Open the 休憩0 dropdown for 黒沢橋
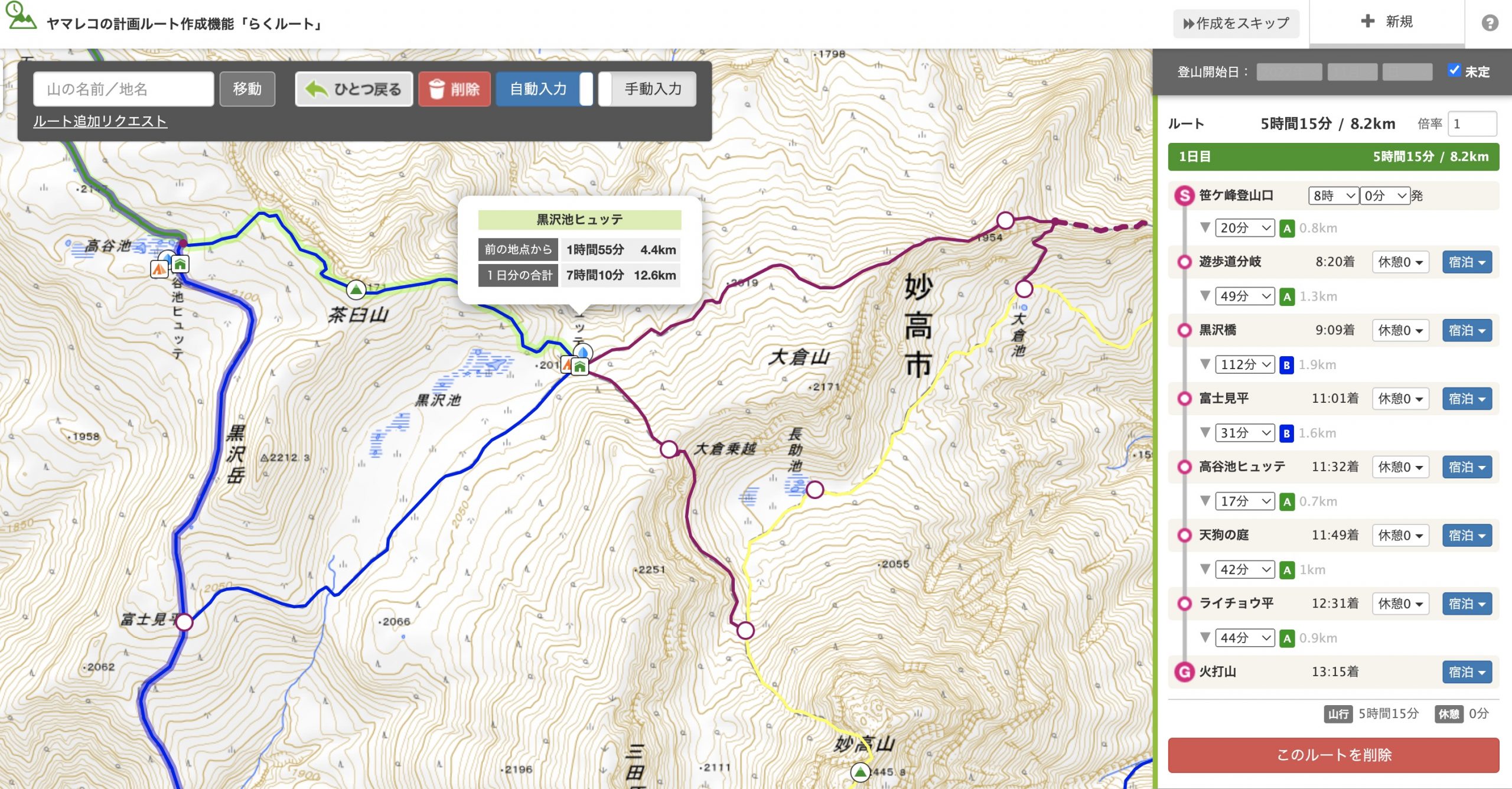This screenshot has width=1512, height=789. [1400, 330]
